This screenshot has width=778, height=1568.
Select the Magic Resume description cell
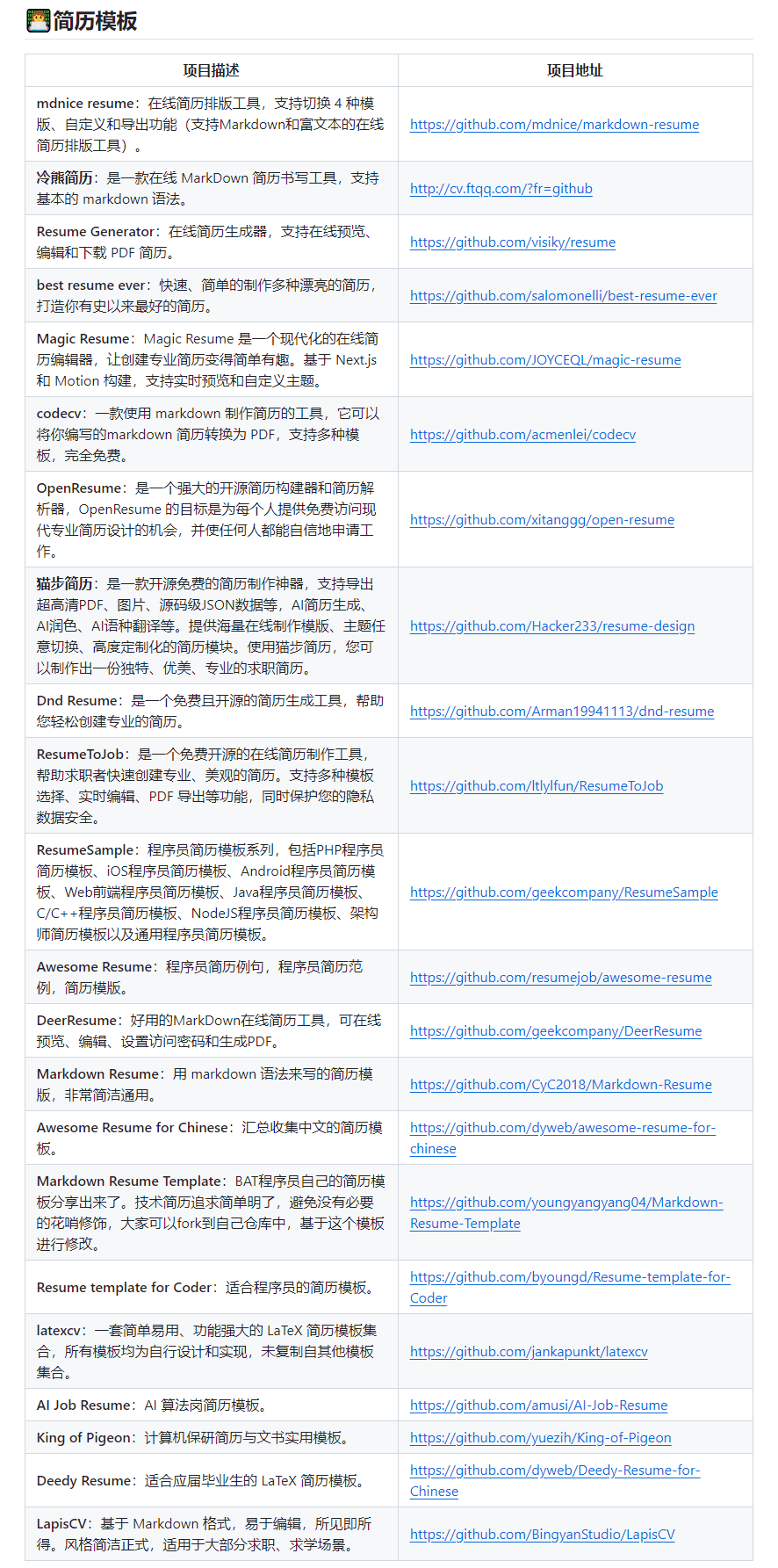(211, 360)
